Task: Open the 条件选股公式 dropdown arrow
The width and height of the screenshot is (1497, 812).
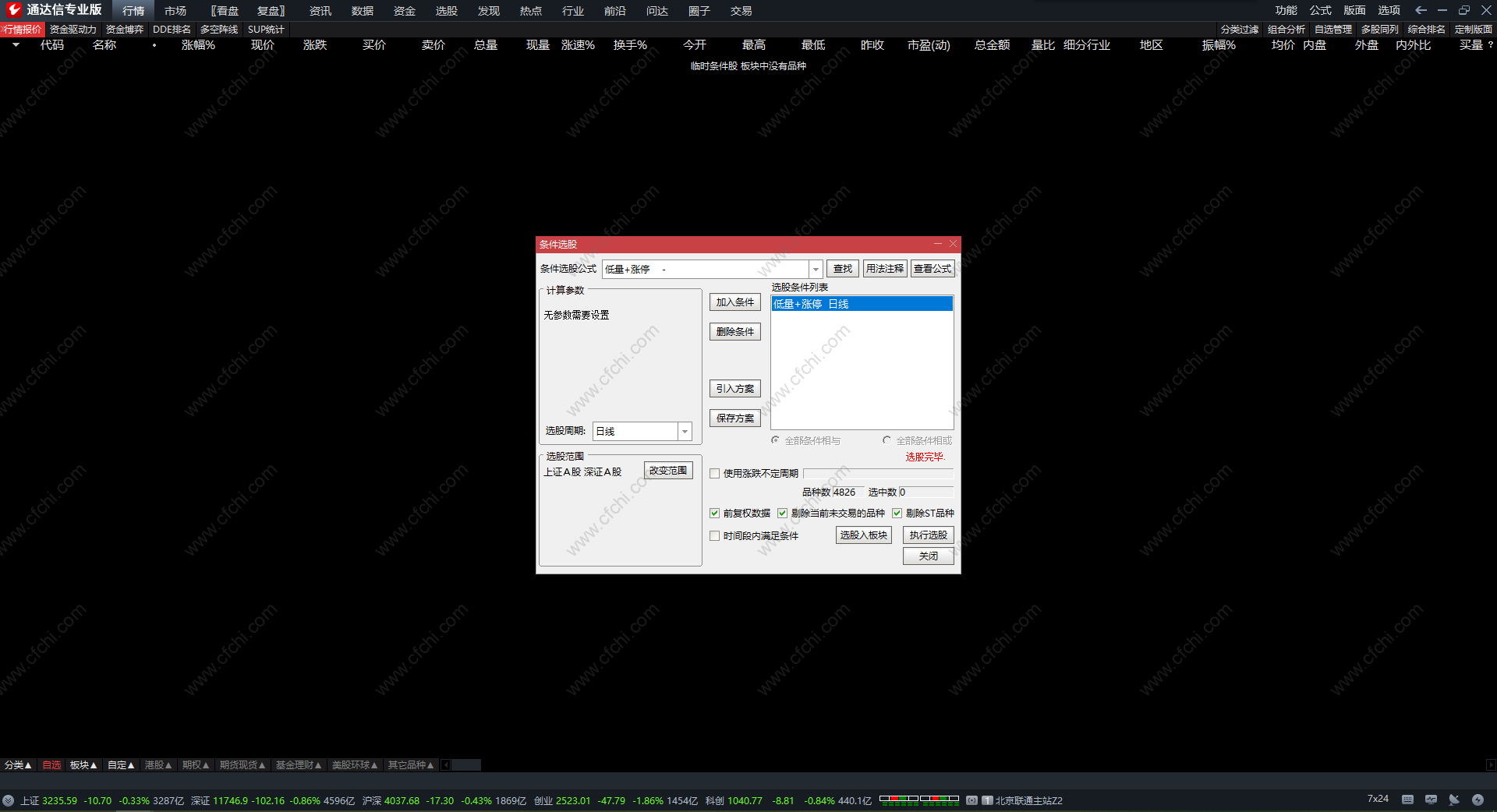Action: pyautogui.click(x=816, y=269)
